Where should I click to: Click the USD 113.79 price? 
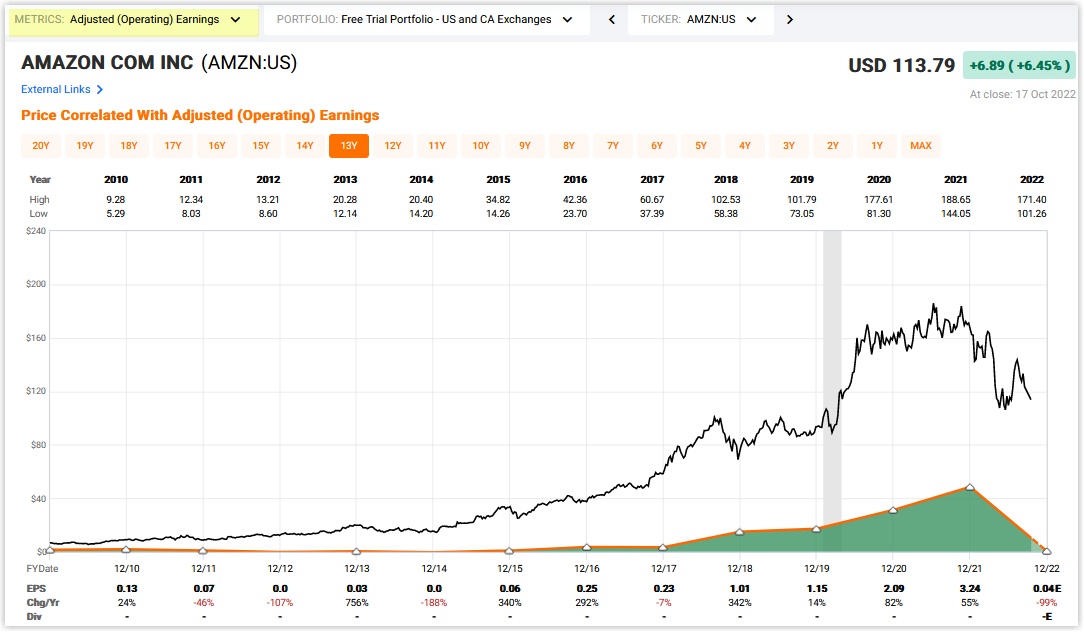[901, 66]
